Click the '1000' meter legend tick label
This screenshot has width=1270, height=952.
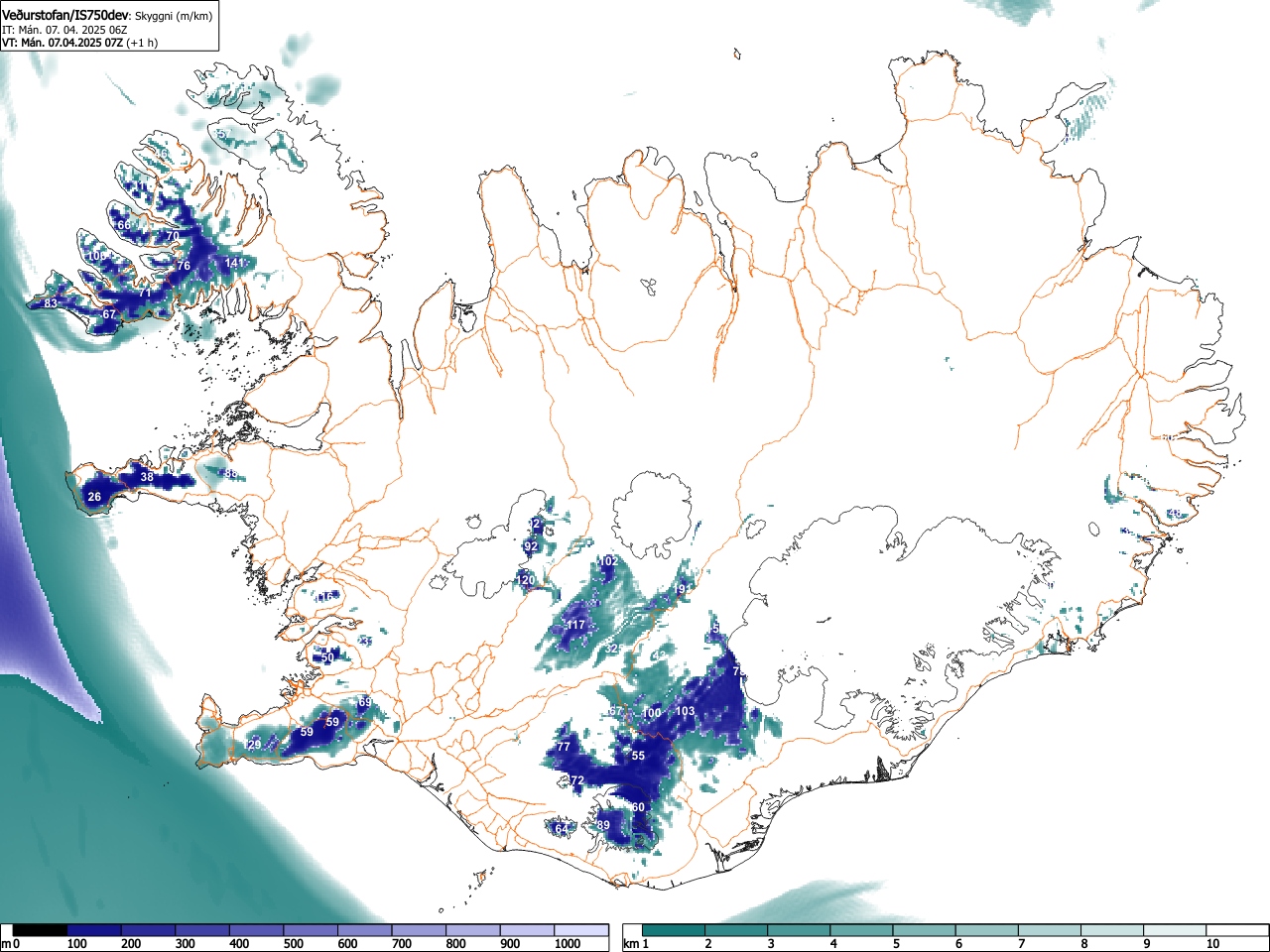point(568,944)
